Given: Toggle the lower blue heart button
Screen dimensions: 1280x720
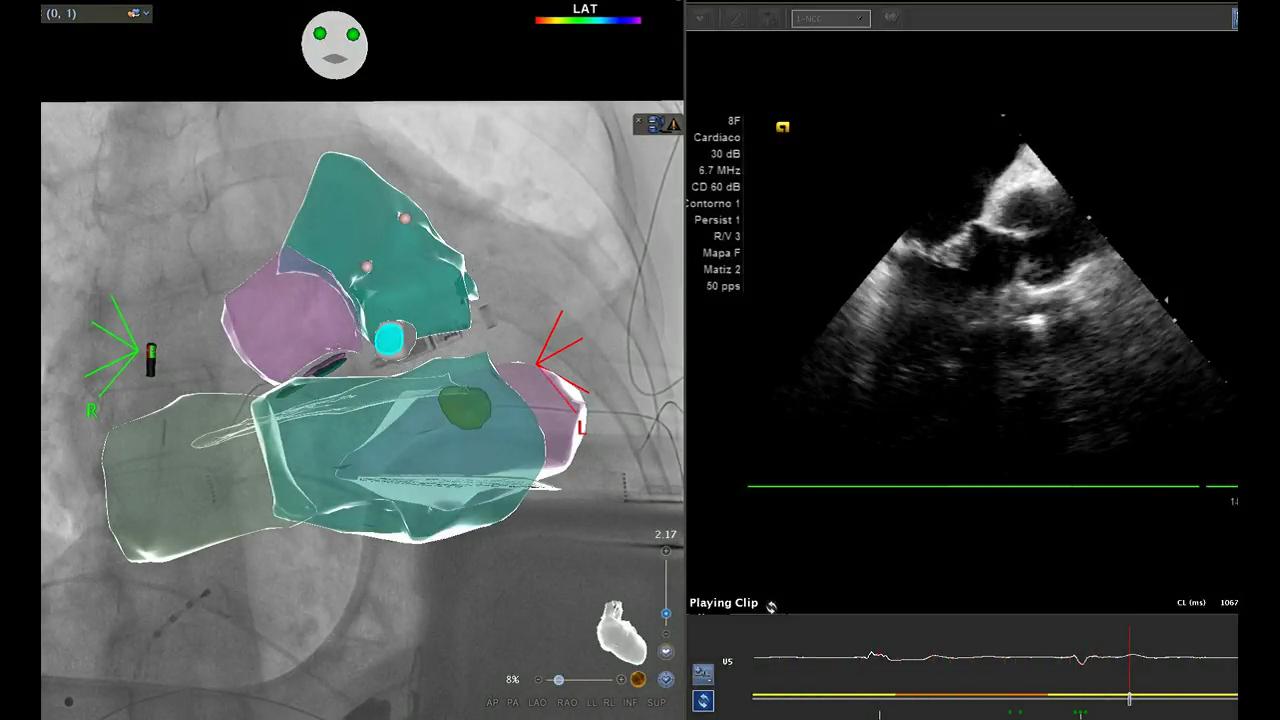Looking at the screenshot, I should 666,680.
